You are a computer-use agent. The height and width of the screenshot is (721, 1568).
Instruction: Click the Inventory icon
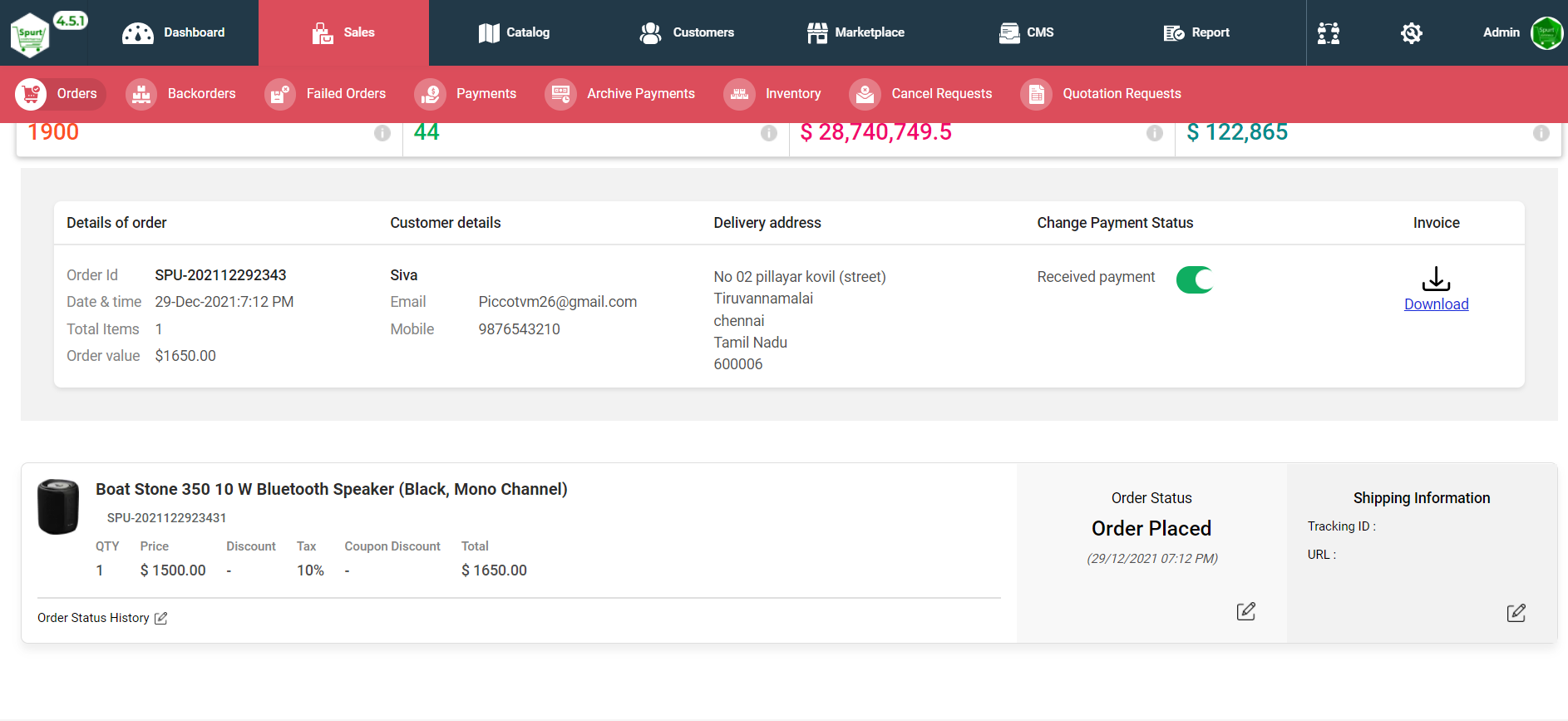pyautogui.click(x=739, y=94)
